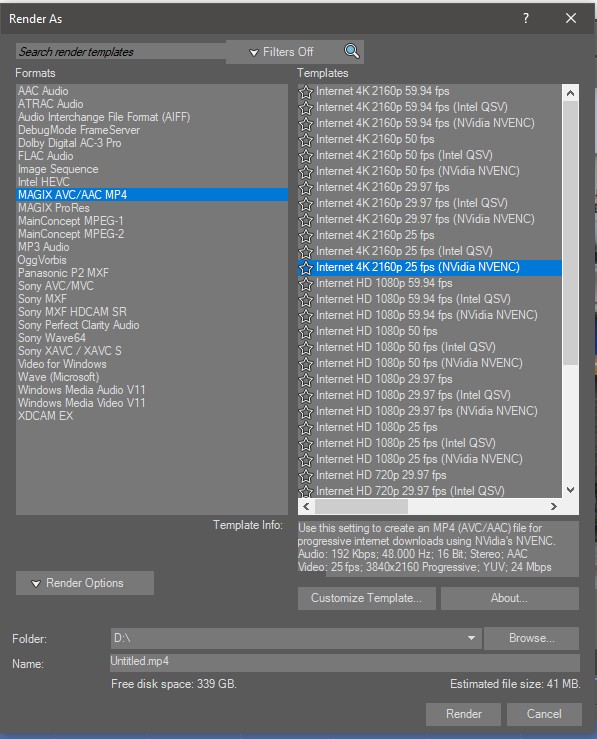
Task: Select Panasonic P2 MXF format
Action: click(x=152, y=273)
